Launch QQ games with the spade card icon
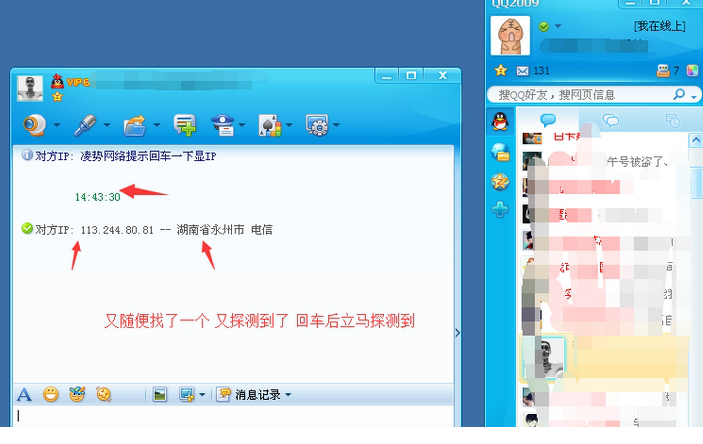Screen dimensions: 703x444 coord(270,125)
